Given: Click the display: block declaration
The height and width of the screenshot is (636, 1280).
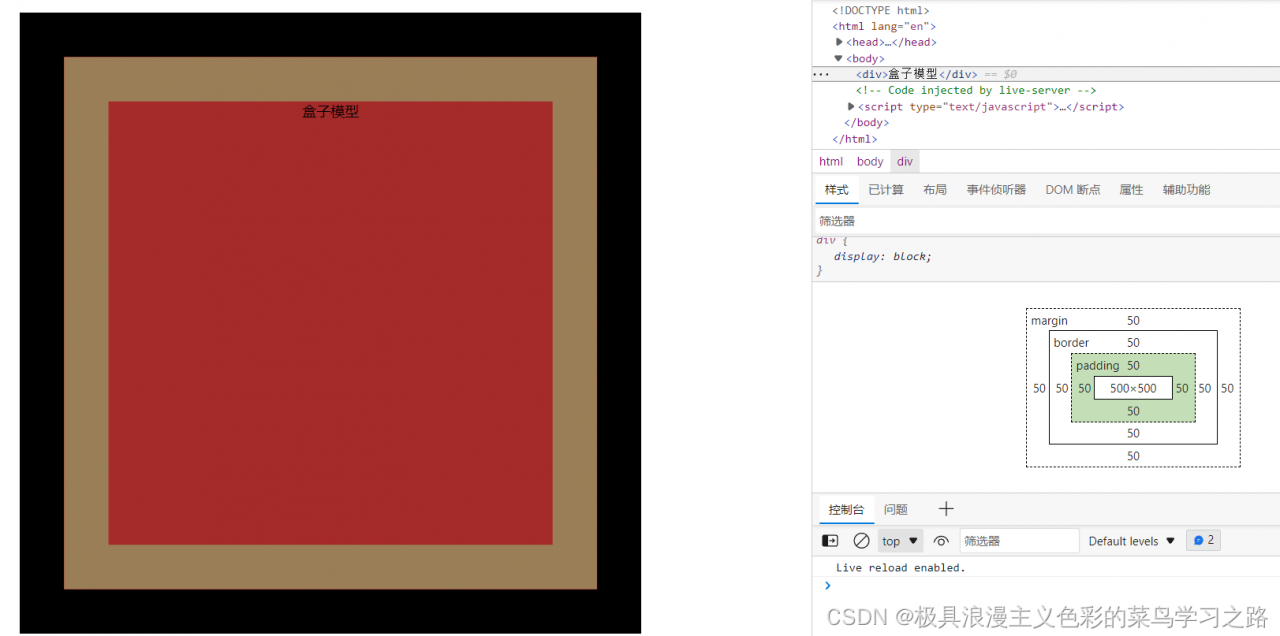Looking at the screenshot, I should (x=882, y=256).
